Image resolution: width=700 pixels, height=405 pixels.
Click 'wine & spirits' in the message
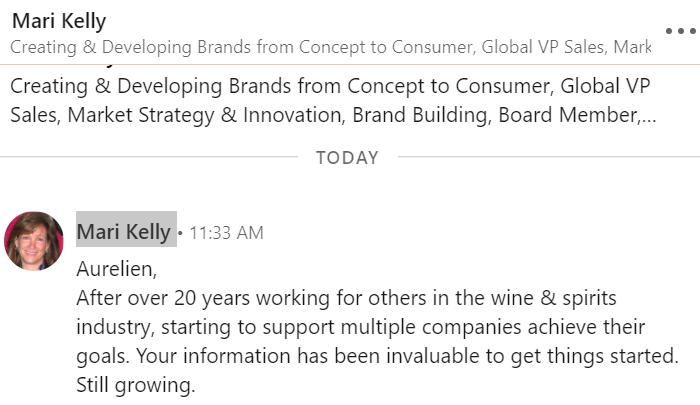tap(560, 298)
